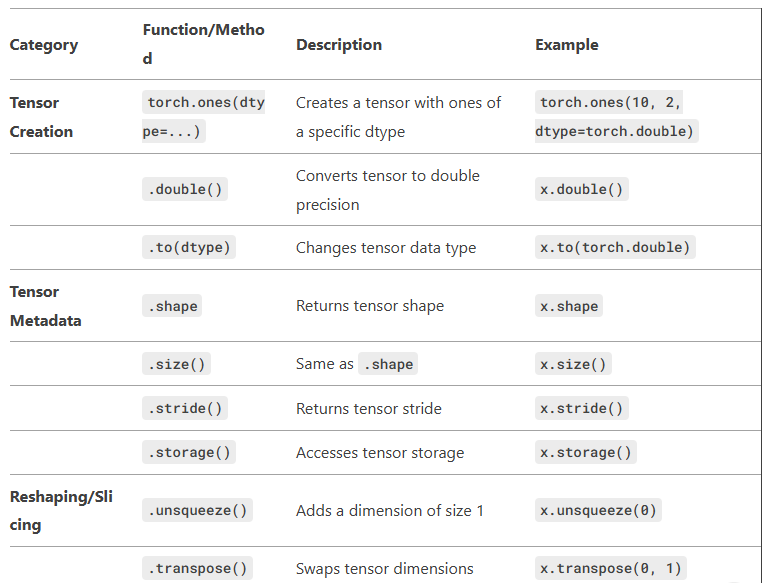Select the .double() method code

(185, 189)
